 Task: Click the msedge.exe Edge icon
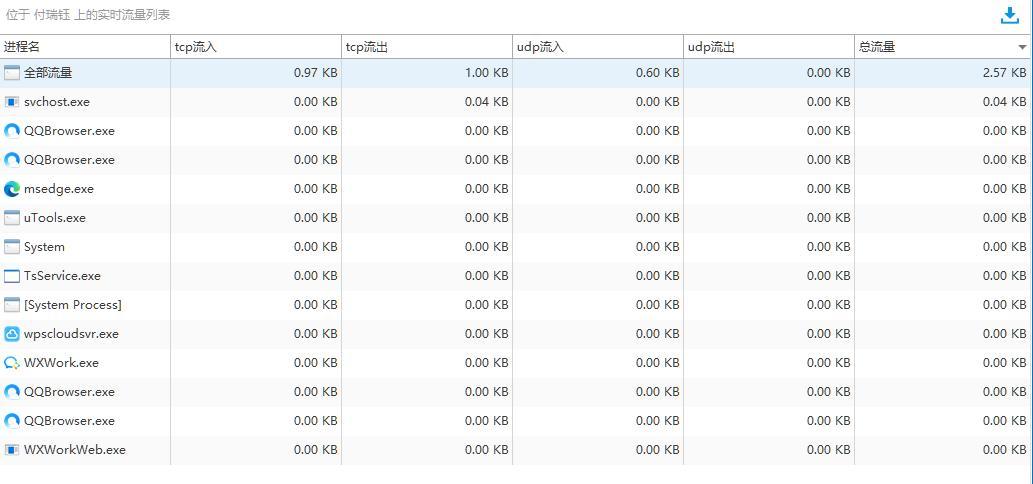(x=12, y=189)
